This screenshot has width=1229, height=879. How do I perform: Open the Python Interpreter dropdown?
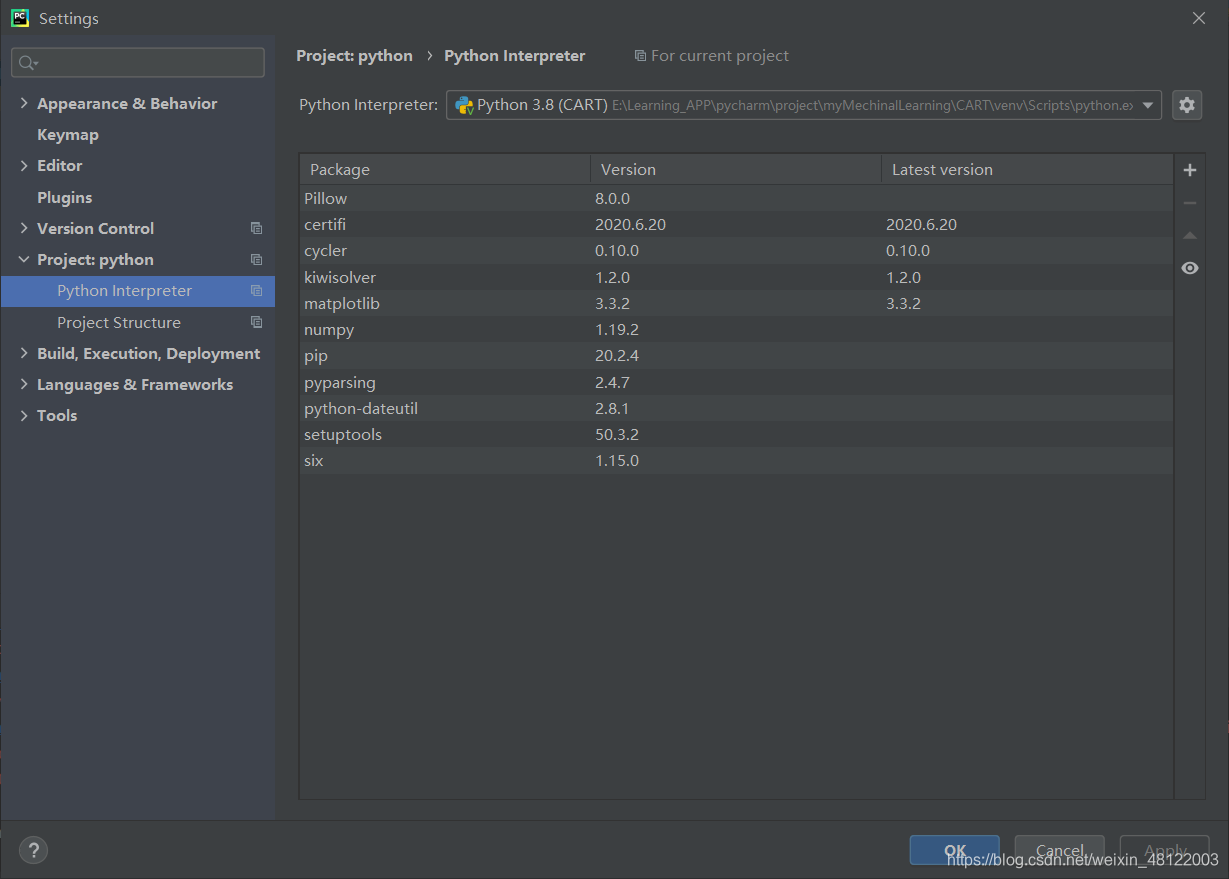[x=1149, y=105]
